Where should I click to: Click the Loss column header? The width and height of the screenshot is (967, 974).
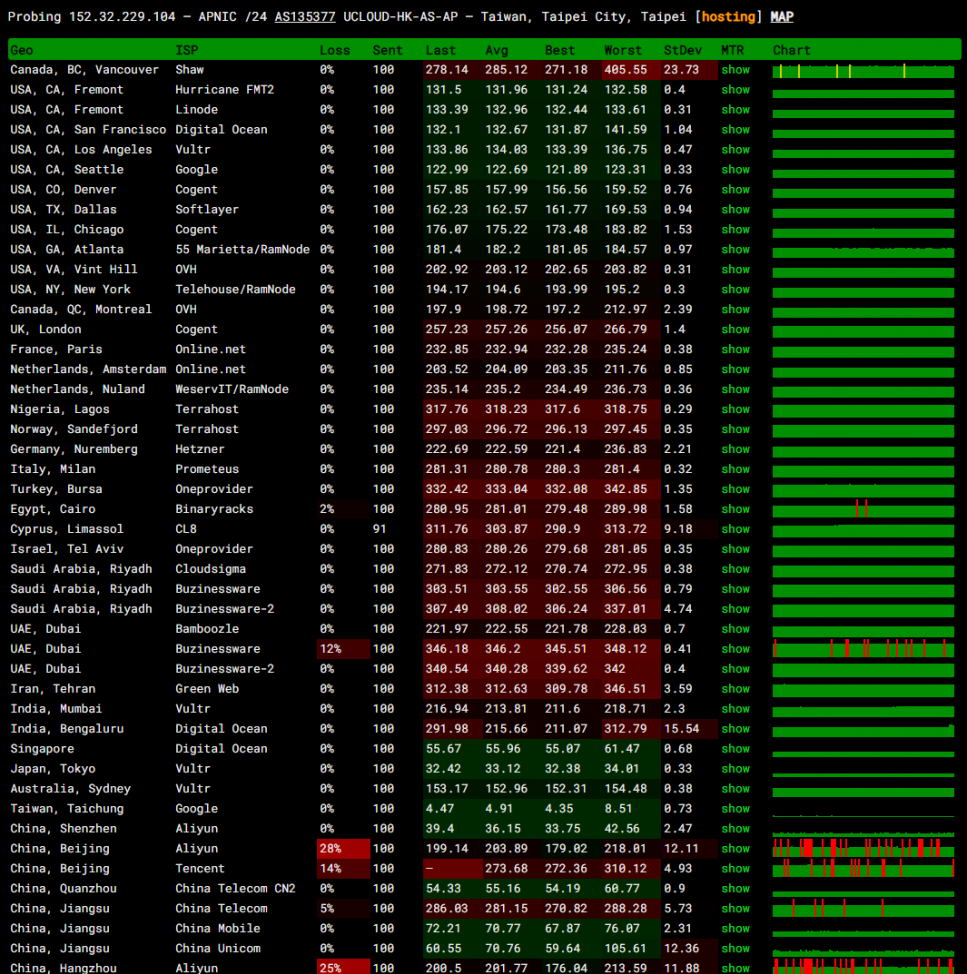coord(335,50)
